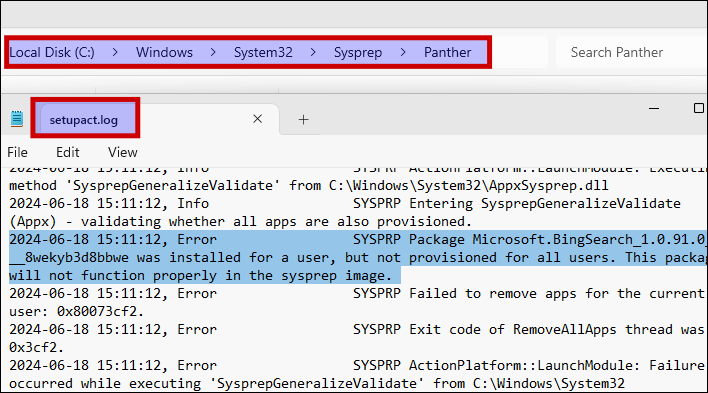The height and width of the screenshot is (393, 708).
Task: Close the setupact.log tab
Action: click(x=257, y=119)
